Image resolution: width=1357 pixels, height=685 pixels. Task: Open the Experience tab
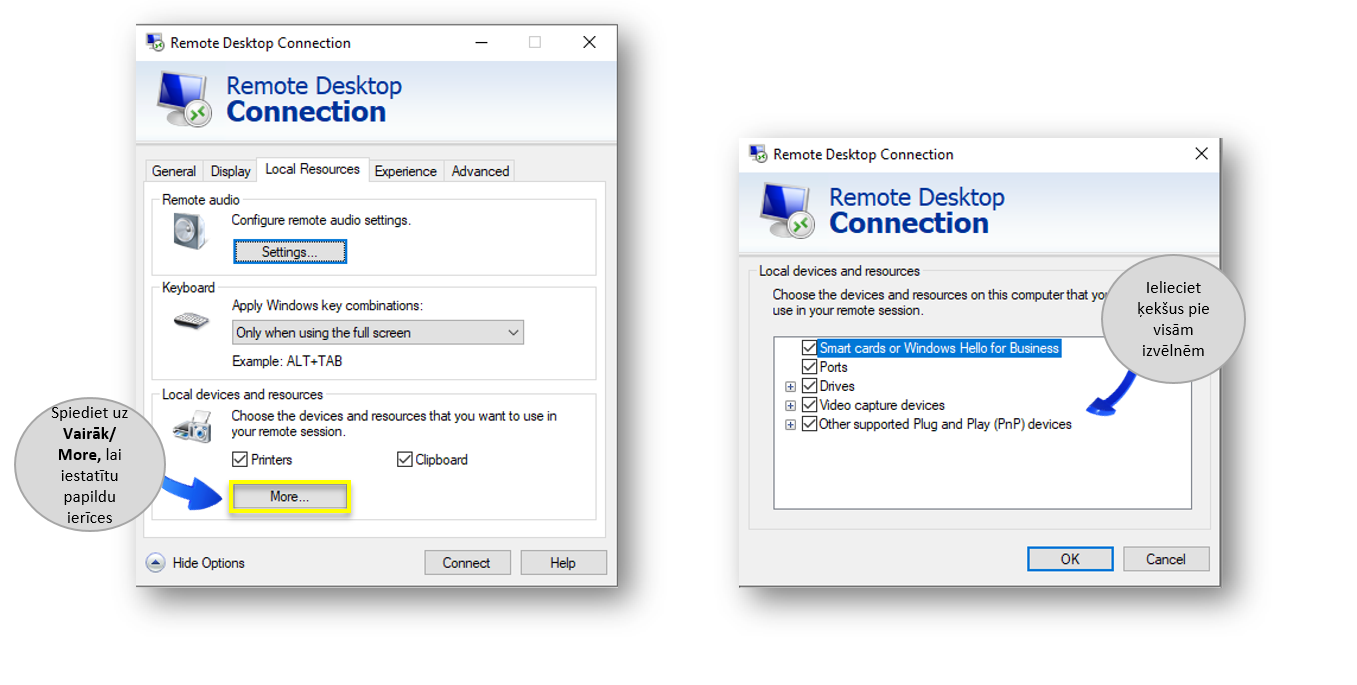[405, 171]
